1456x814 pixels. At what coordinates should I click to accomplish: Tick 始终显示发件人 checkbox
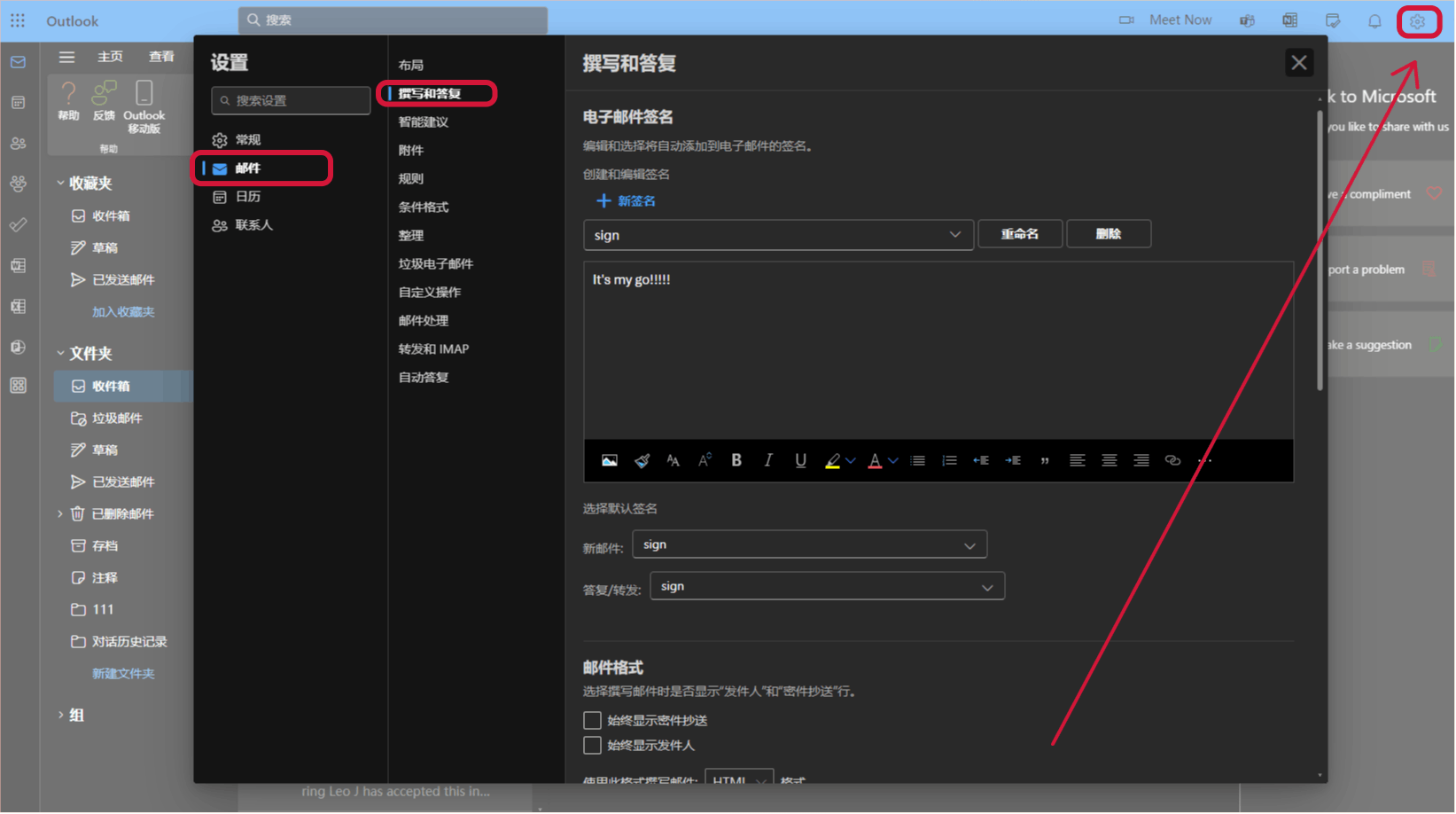[x=593, y=746]
